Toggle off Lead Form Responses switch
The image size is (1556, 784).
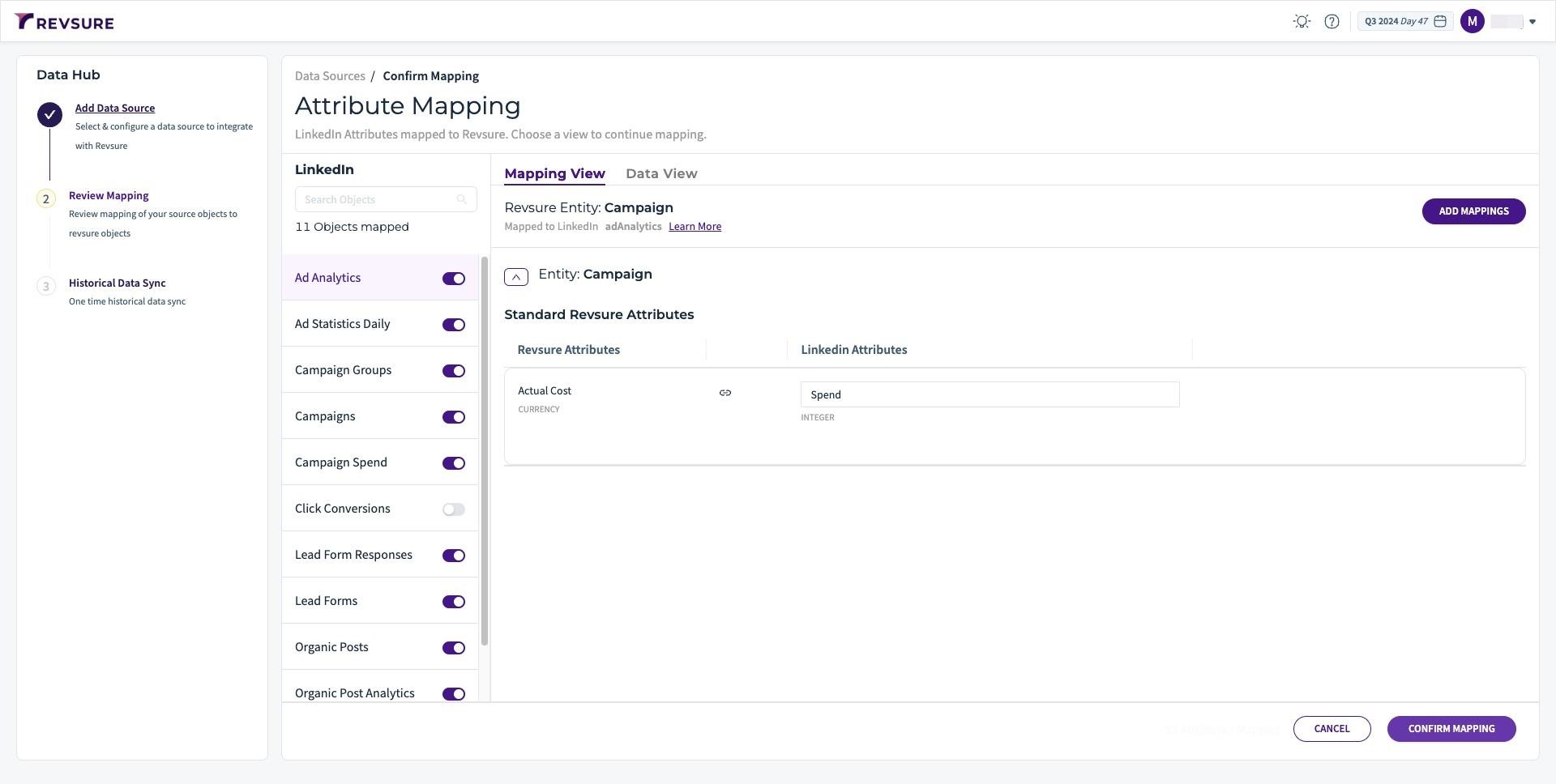point(454,556)
